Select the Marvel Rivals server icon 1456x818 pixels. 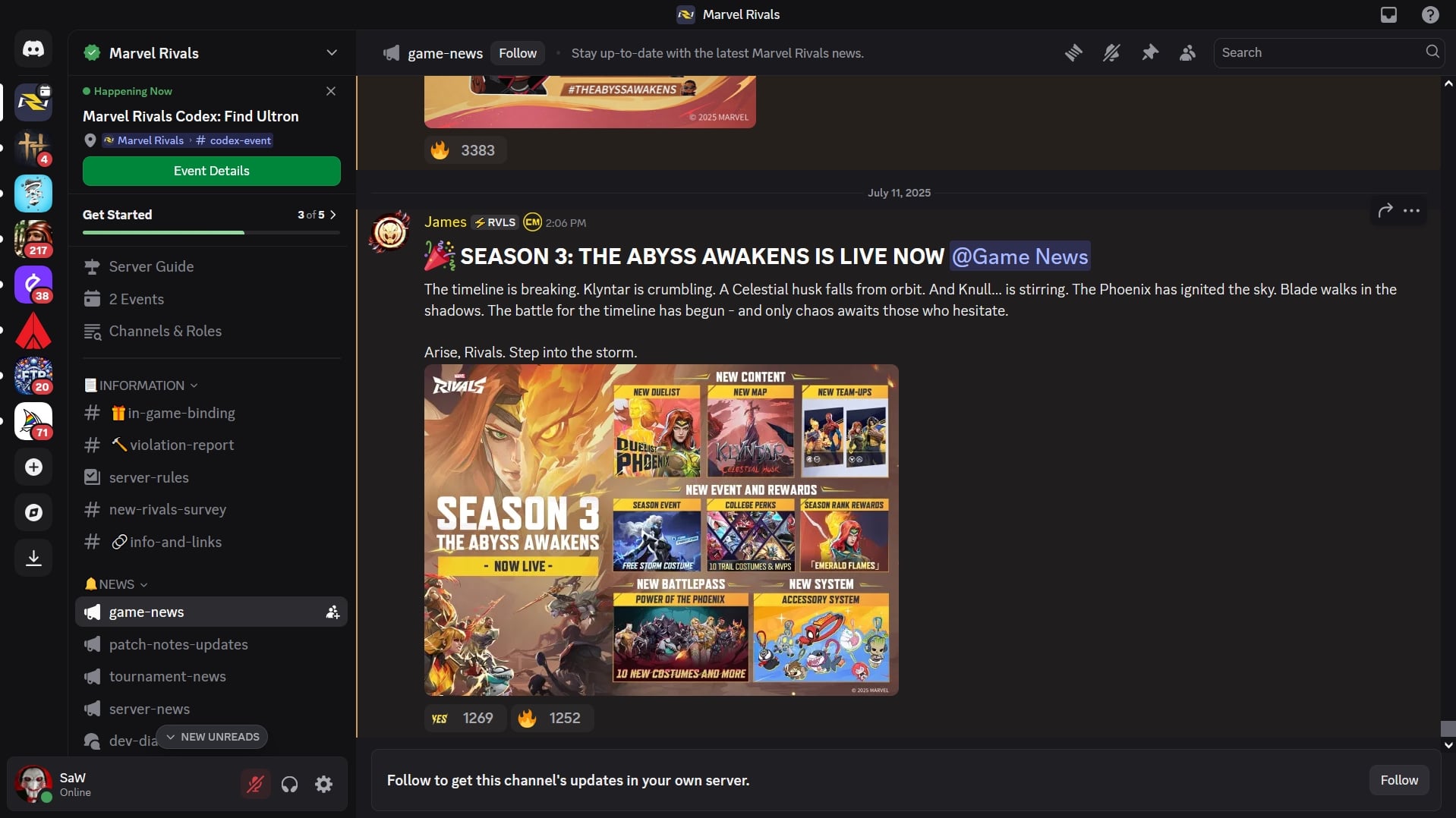[x=33, y=102]
